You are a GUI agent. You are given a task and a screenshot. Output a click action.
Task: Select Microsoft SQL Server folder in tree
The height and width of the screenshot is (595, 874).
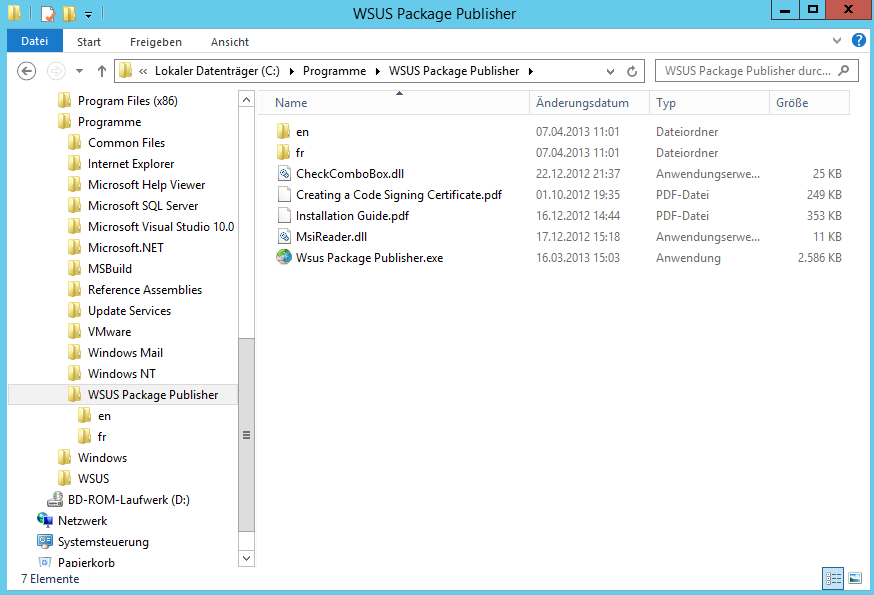(x=143, y=206)
